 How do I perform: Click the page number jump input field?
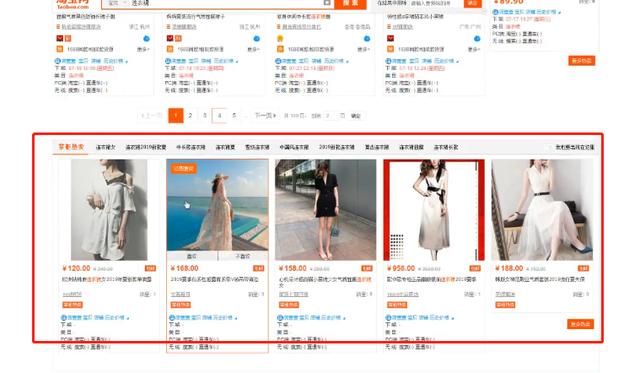[x=328, y=116]
